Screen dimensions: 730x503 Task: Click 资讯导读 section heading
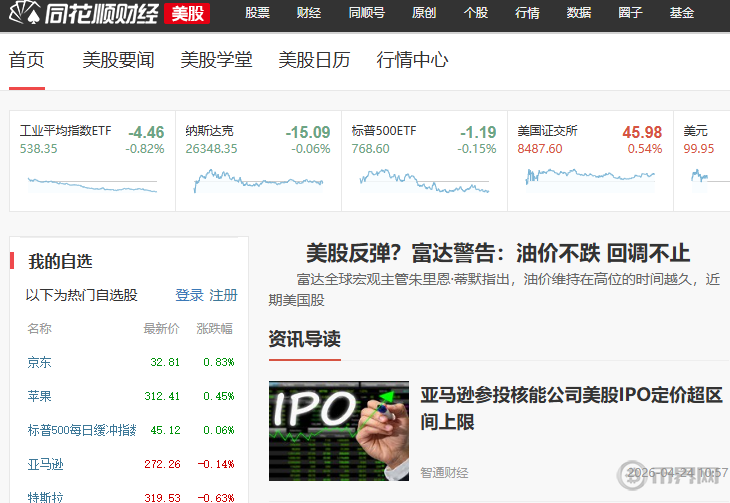point(304,339)
